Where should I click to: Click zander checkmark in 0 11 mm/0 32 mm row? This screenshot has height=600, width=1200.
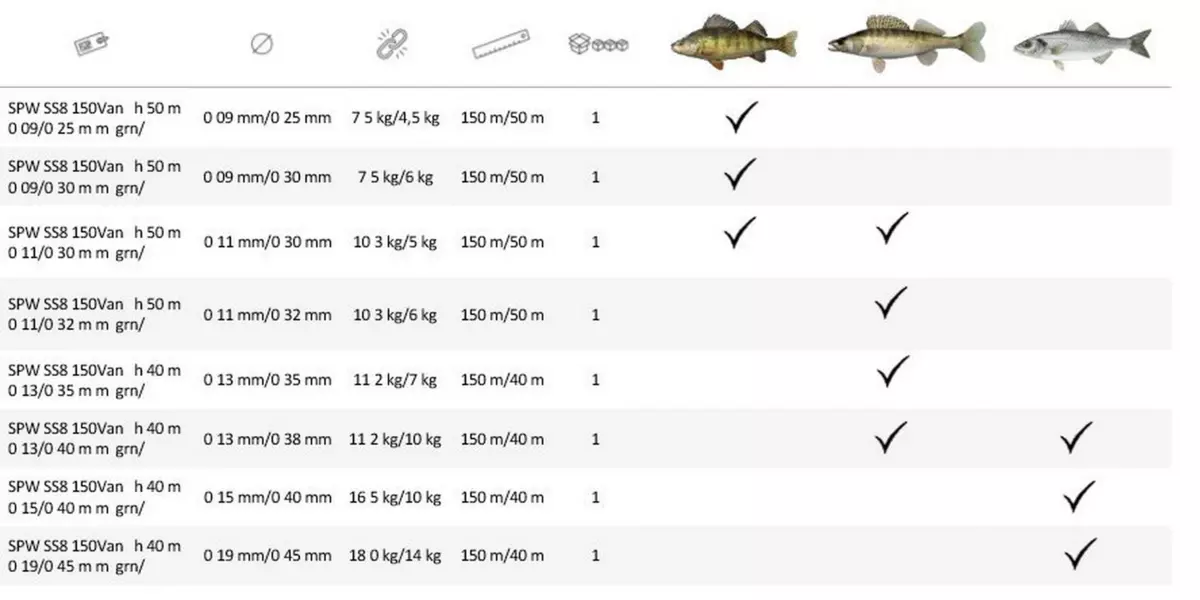point(890,302)
